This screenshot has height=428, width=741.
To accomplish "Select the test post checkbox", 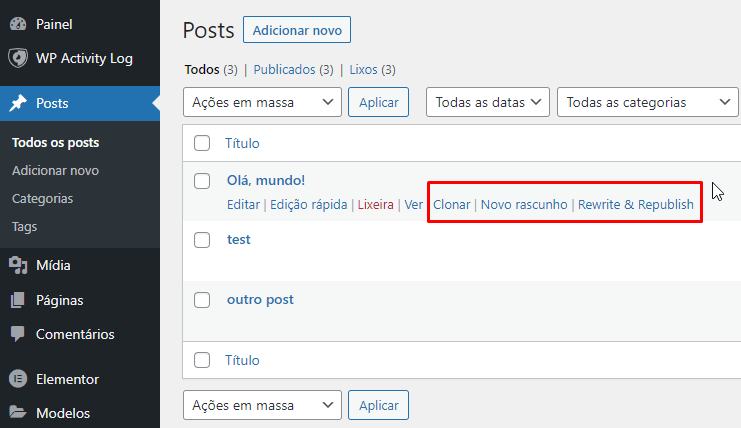I will pos(202,240).
